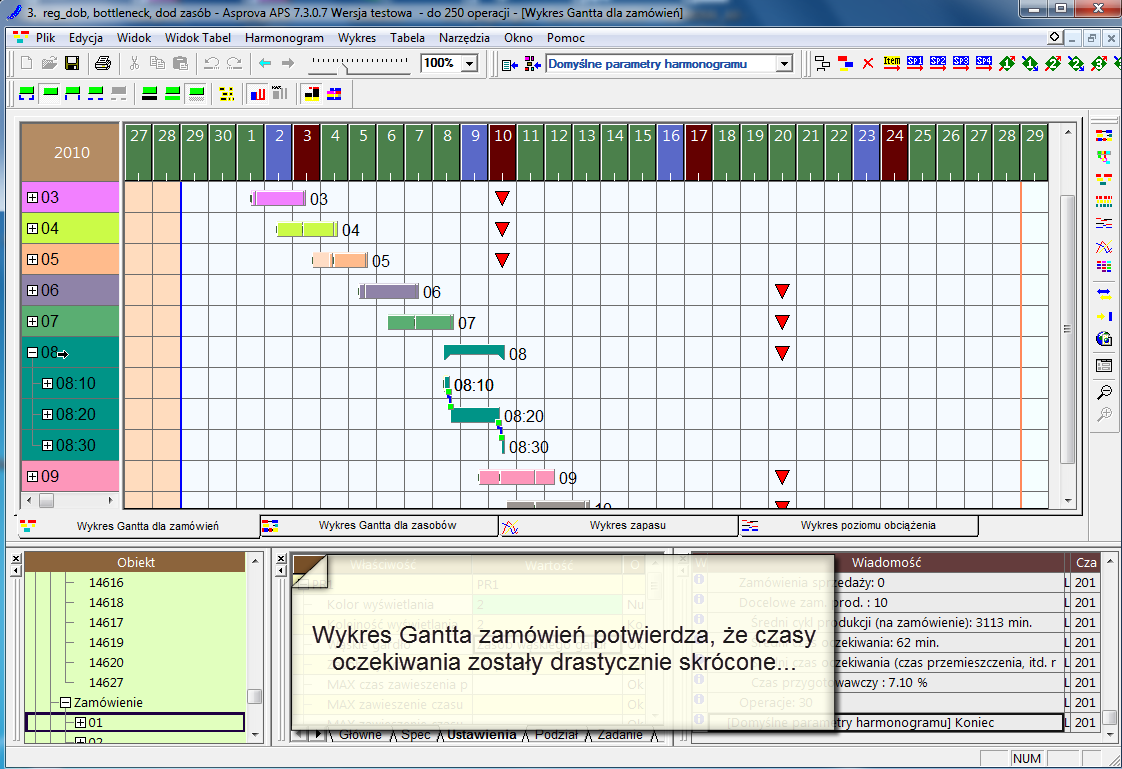Expand order 06 row

(x=32, y=290)
